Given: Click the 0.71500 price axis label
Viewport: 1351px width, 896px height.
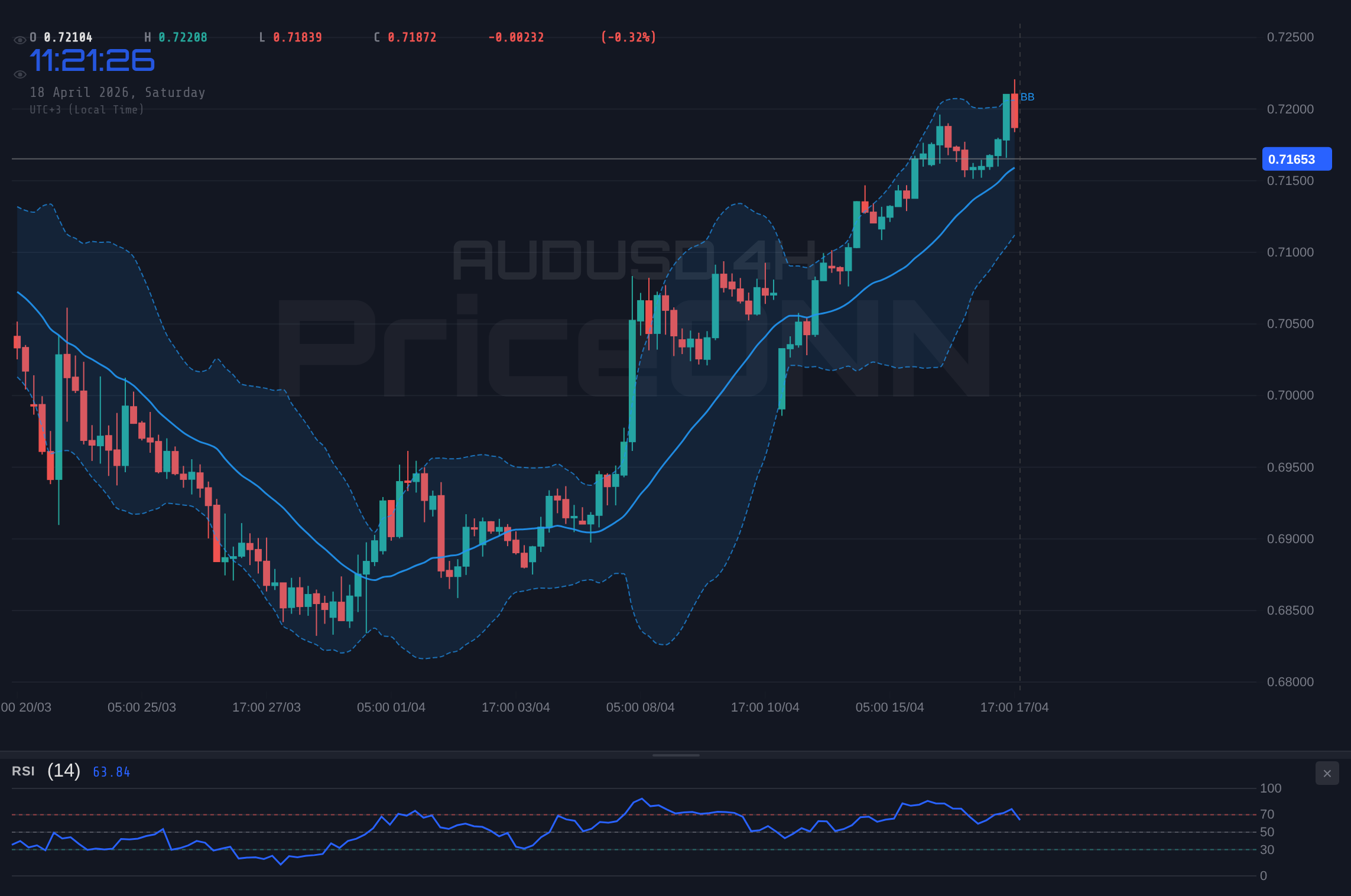Looking at the screenshot, I should (1290, 181).
